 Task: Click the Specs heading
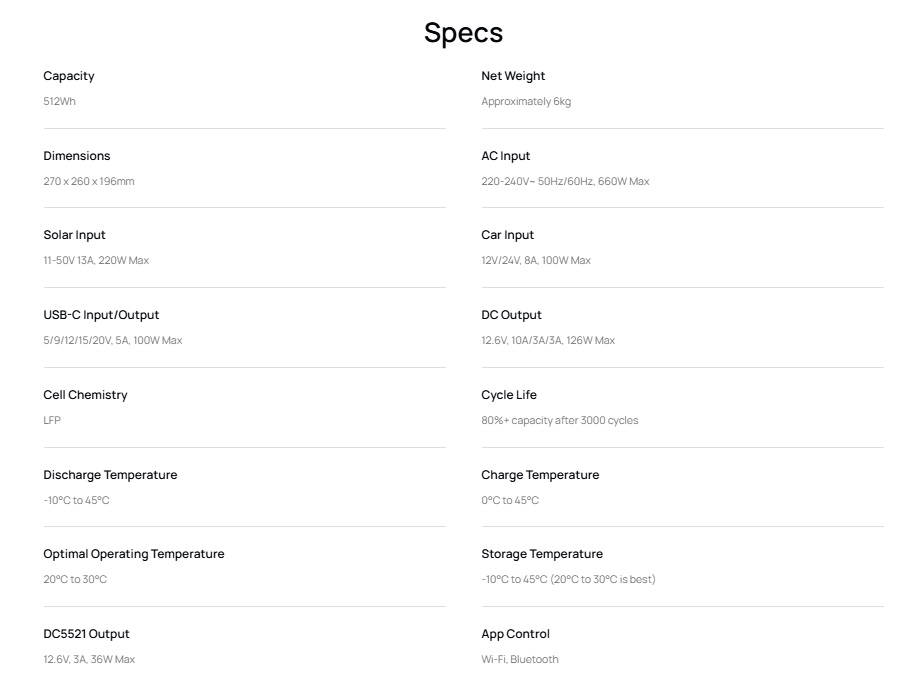click(x=463, y=33)
